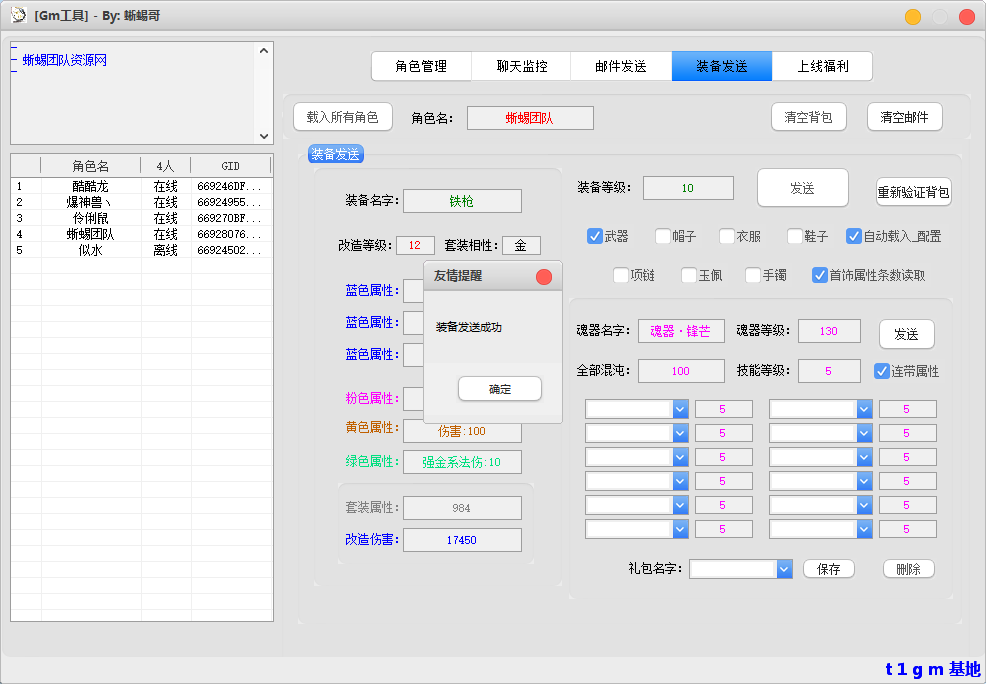Click the 删除 gift pack button
The image size is (986, 684).
(909, 569)
